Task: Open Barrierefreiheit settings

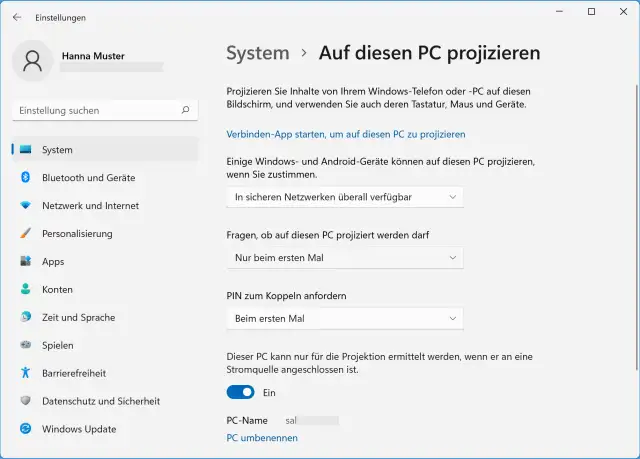Action: 105,373
